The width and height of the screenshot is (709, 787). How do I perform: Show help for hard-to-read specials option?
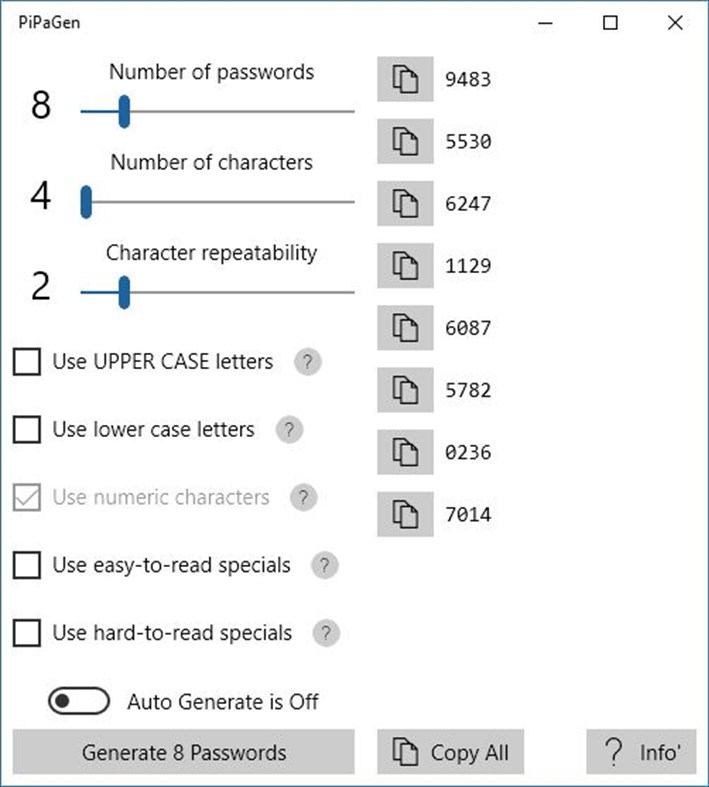[x=326, y=633]
